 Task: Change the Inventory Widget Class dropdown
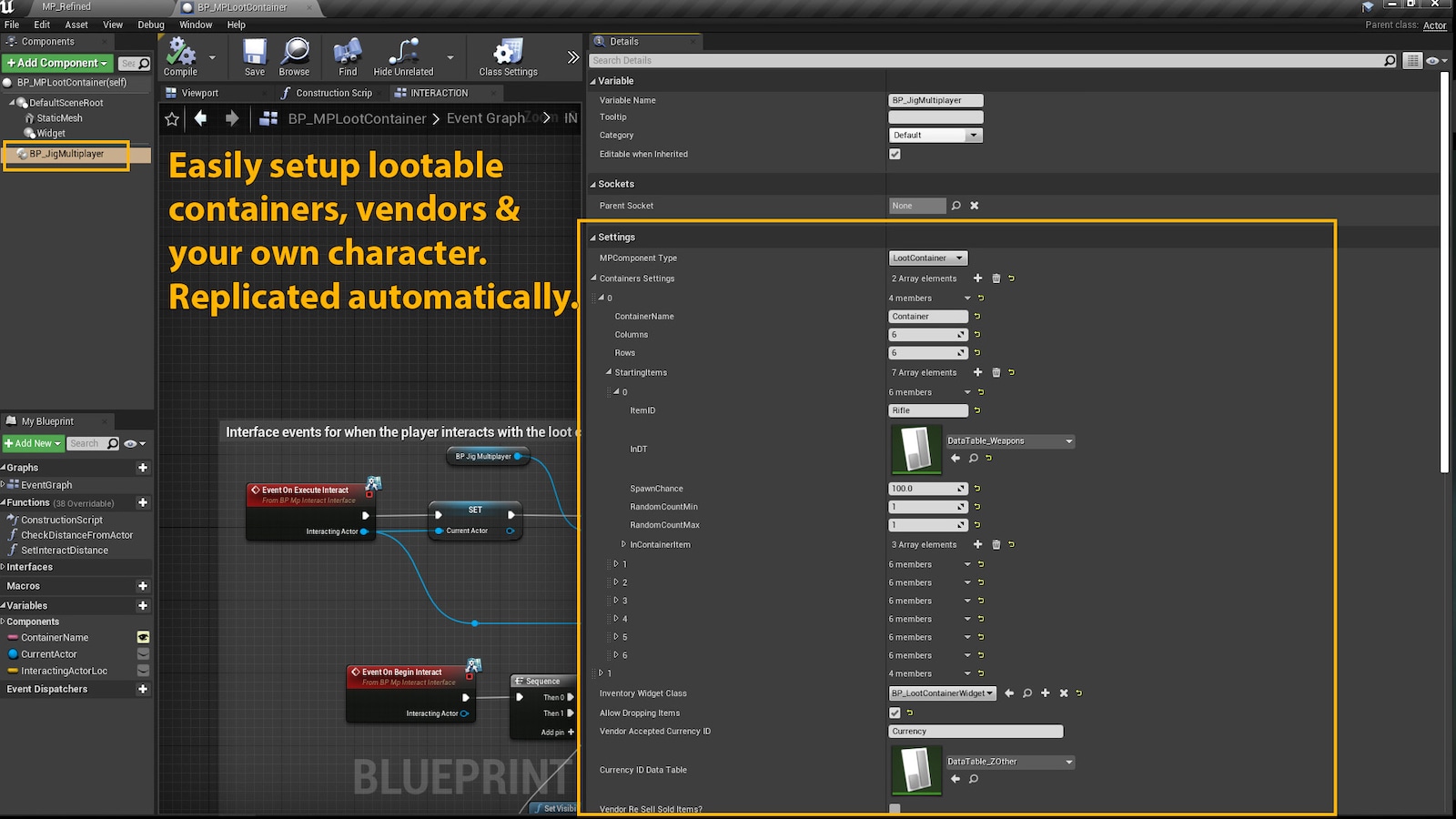tap(942, 693)
